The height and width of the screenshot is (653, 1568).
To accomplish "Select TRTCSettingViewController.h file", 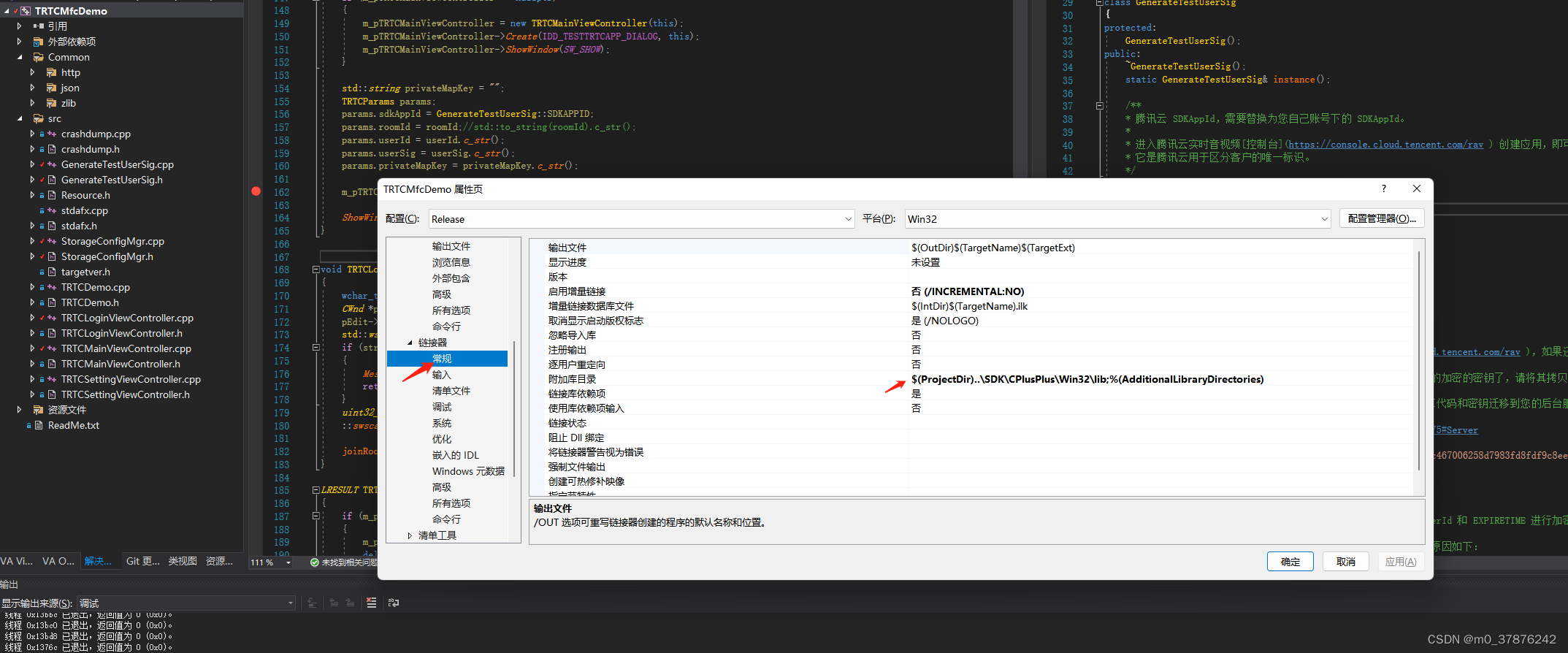I will point(126,394).
